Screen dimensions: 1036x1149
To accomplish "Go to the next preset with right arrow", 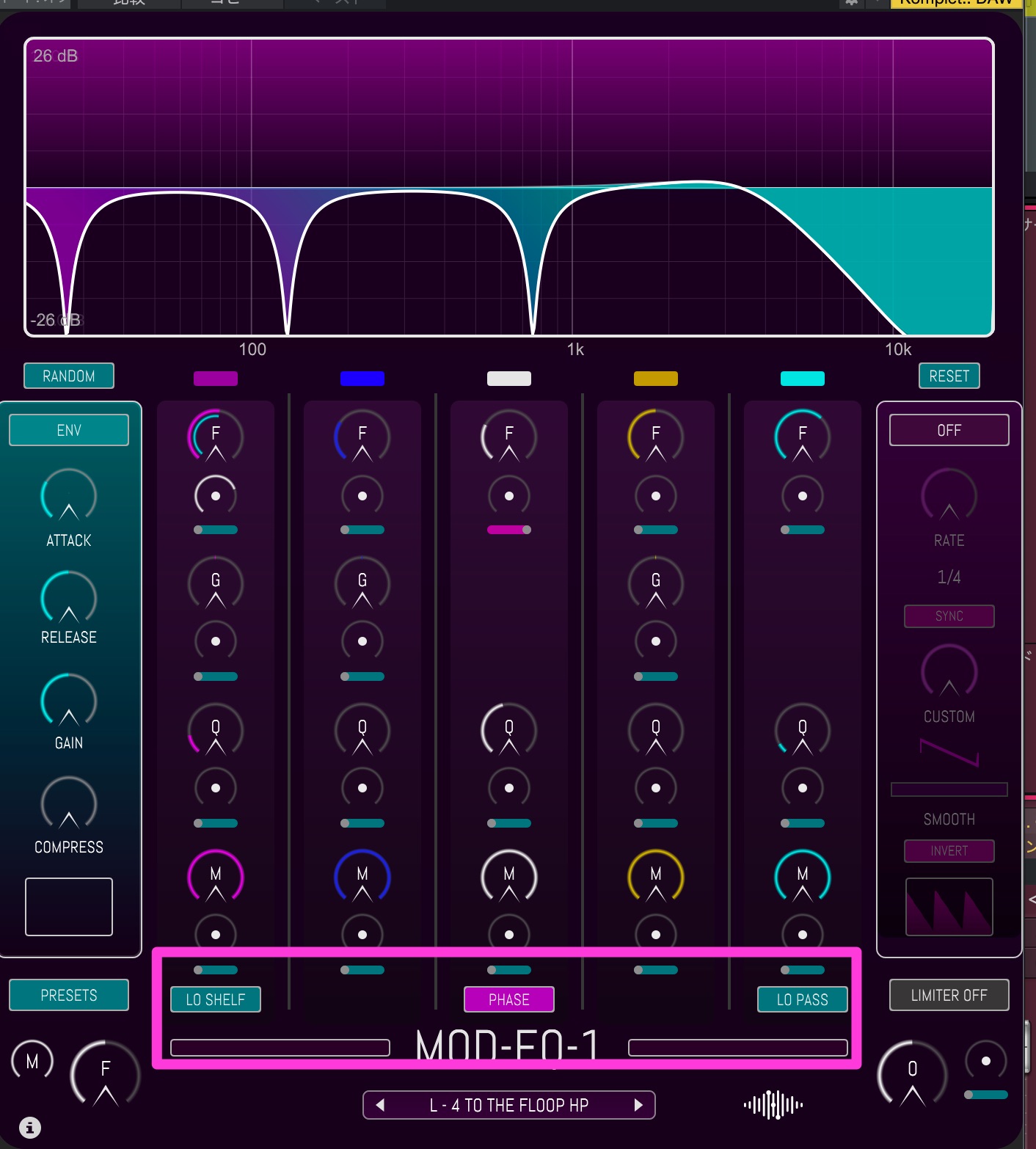I will (x=638, y=1105).
